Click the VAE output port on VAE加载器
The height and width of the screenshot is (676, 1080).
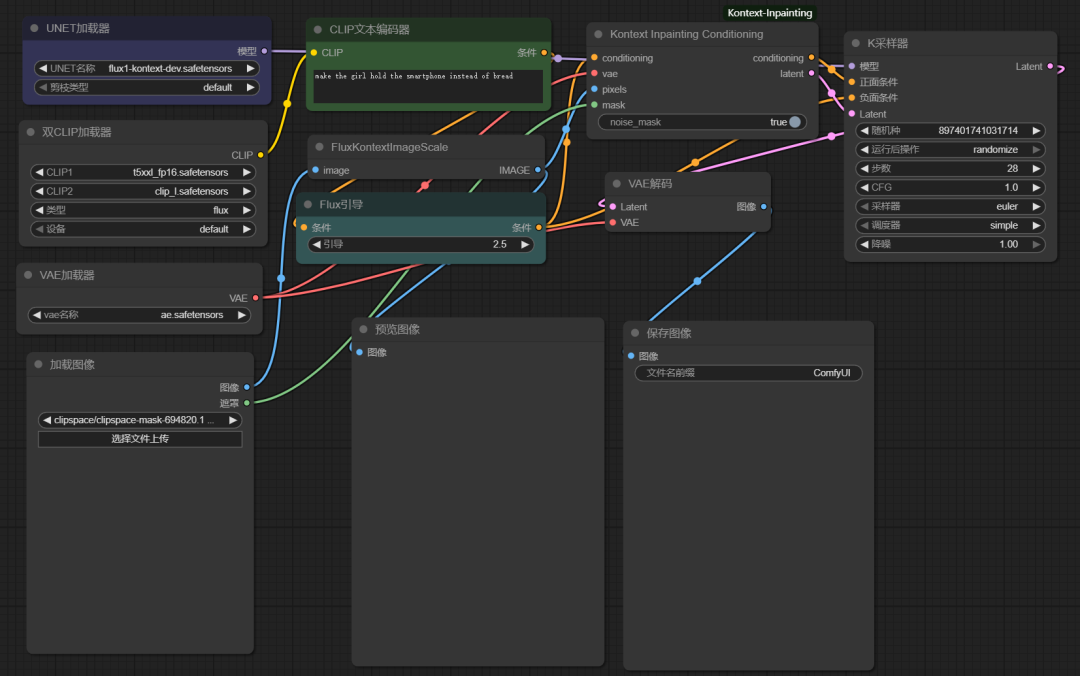click(256, 298)
